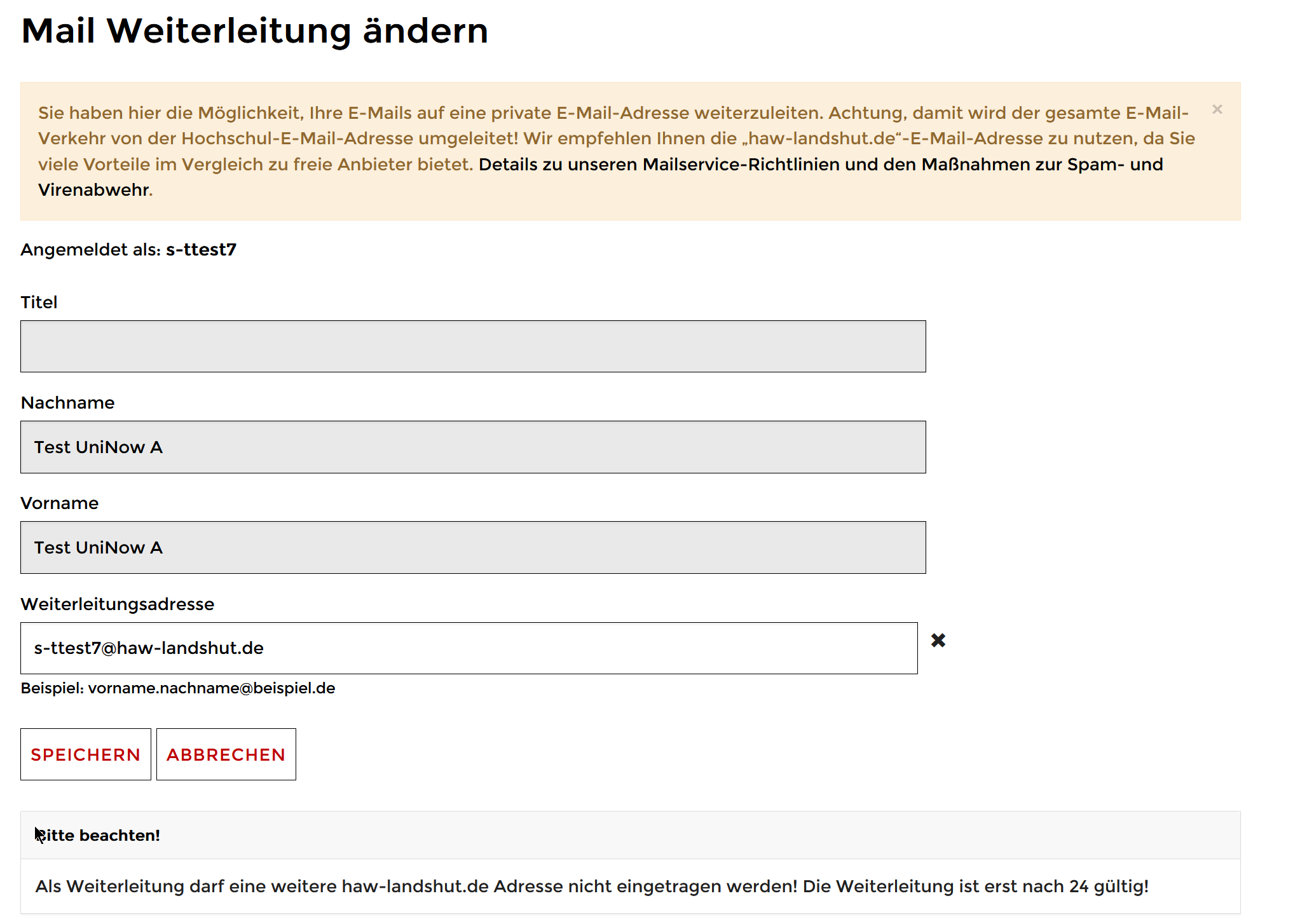
Task: Click the 'Mail Weiterleitung ändern' page heading
Action: pos(254,31)
